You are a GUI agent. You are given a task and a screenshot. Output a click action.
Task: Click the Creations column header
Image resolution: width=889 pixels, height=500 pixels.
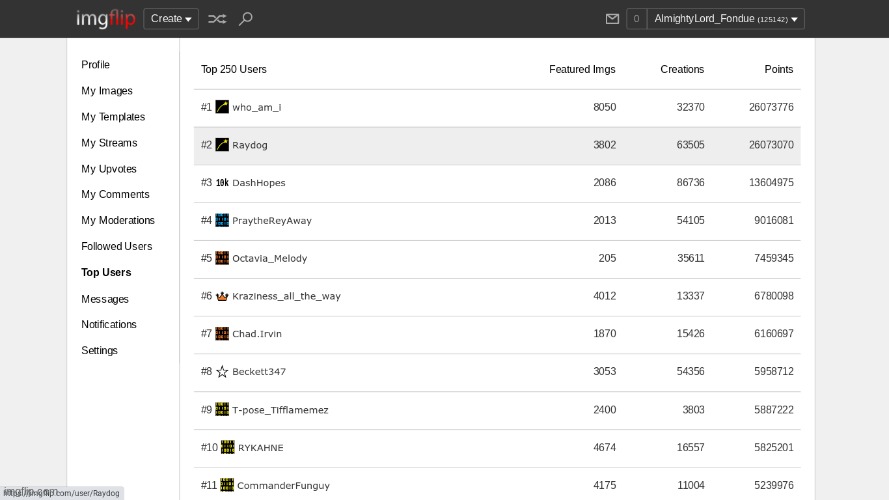(682, 69)
